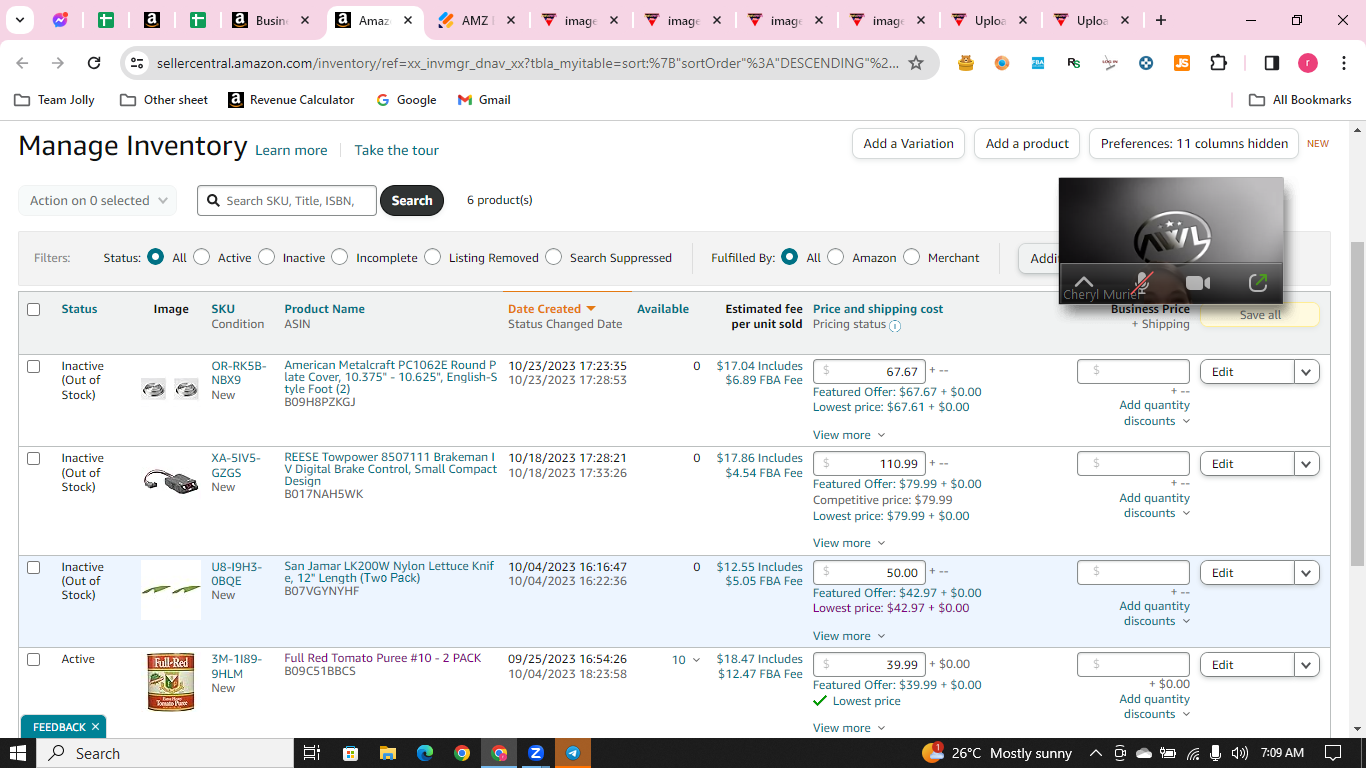
Task: Click Add a Variation button
Action: 908,143
